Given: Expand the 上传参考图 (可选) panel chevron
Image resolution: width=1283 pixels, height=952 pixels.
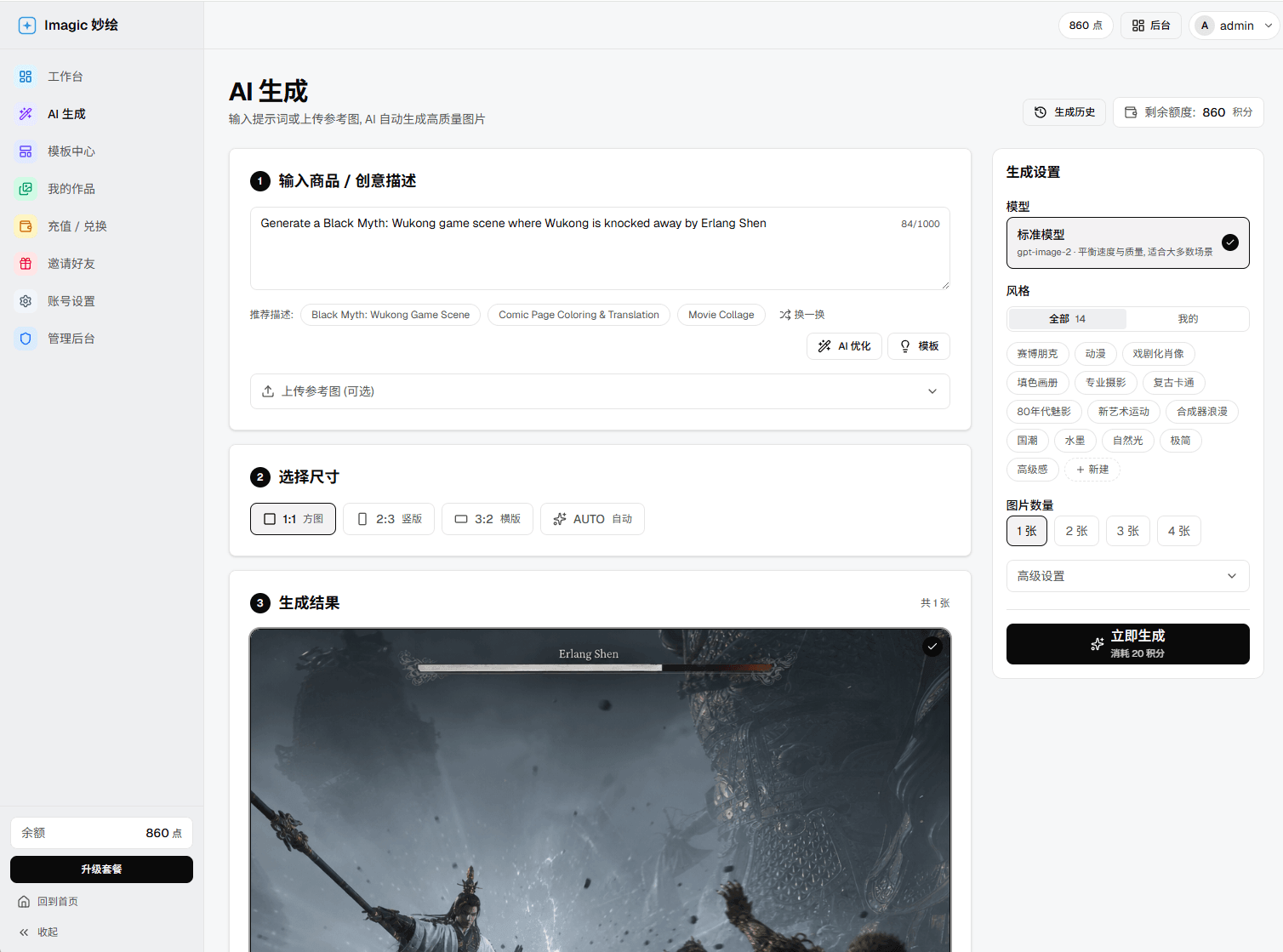Looking at the screenshot, I should (x=932, y=391).
